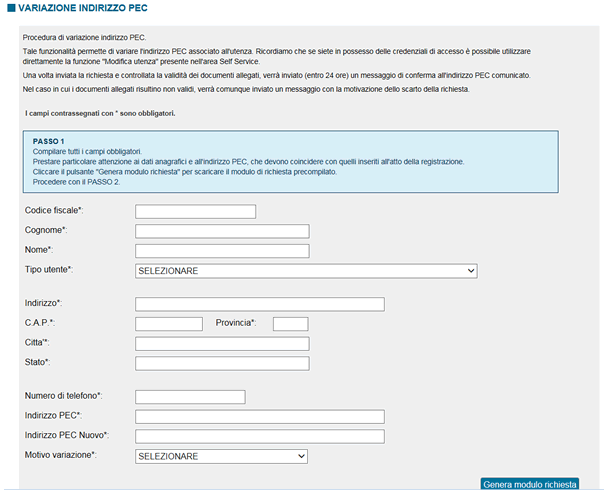Focus the Numero di telefono field
The image size is (610, 501).
(x=190, y=397)
